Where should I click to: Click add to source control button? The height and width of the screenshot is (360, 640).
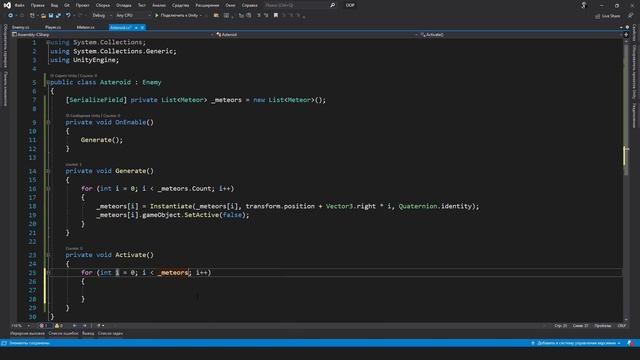(576, 343)
